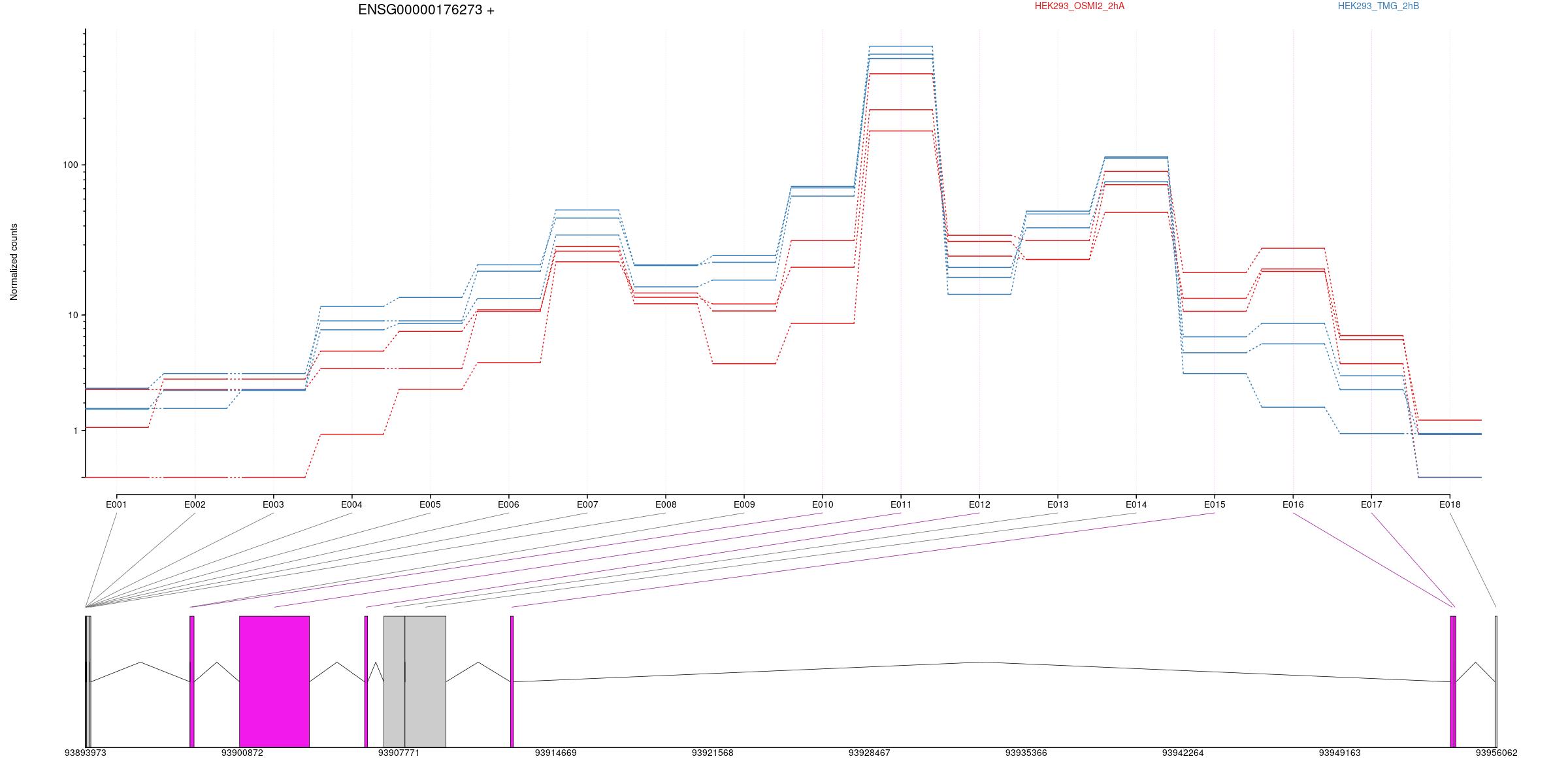Click genomic coordinate 93900872
This screenshot has width=1568, height=784.
pos(242,753)
